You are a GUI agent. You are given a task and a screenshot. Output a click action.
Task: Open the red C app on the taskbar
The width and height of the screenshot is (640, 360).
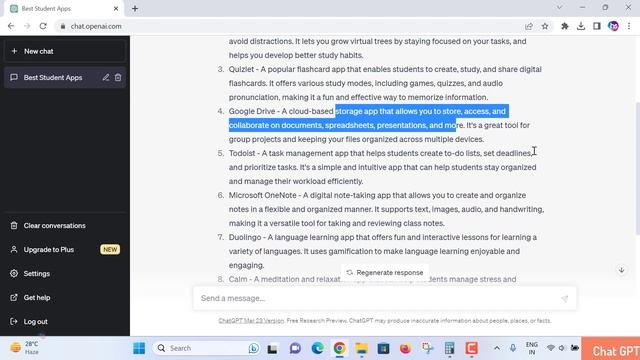471,348
